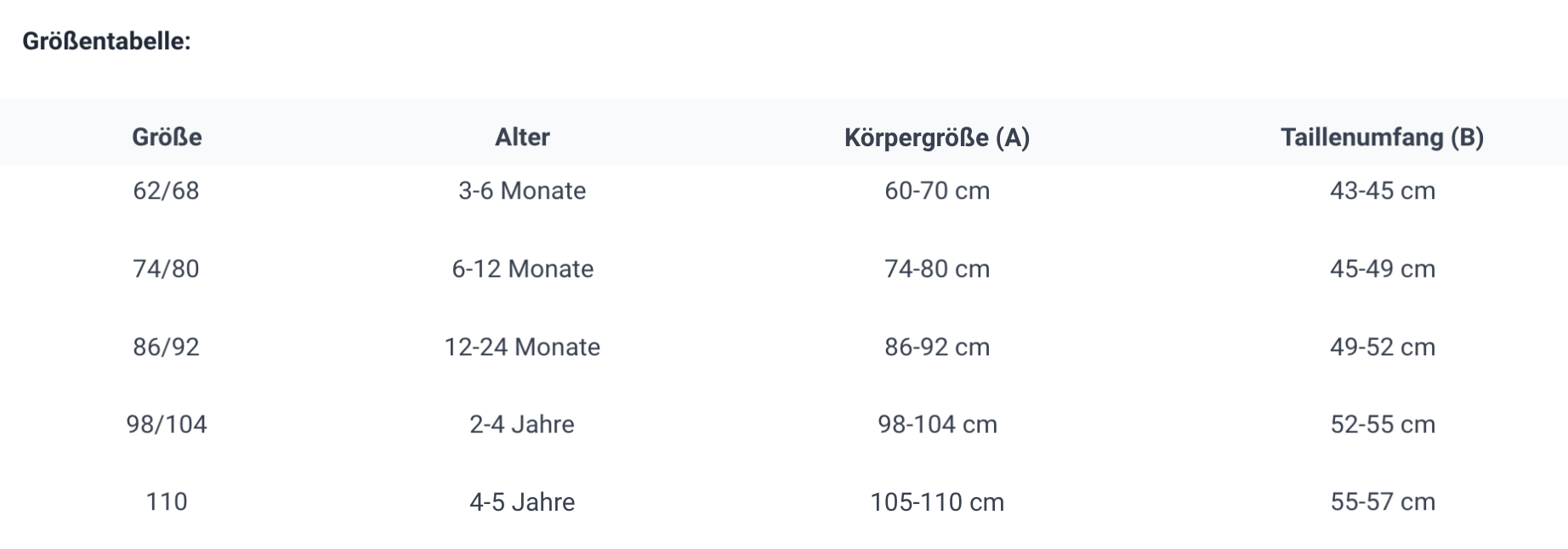This screenshot has width=1568, height=549.
Task: Click size 62/68 in the table
Action: [166, 190]
